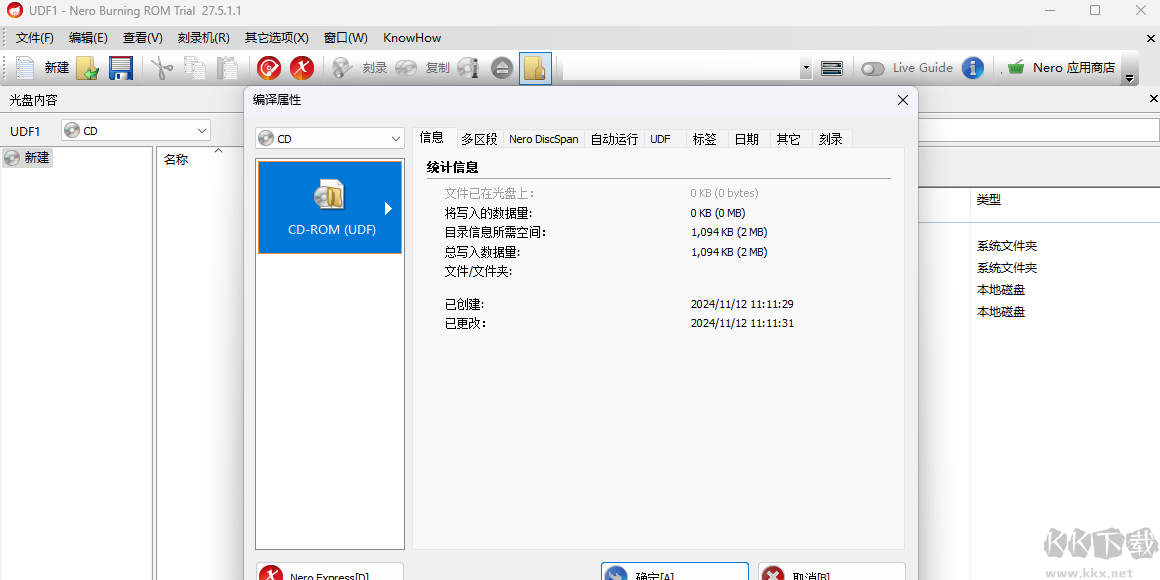1160x580 pixels.
Task: Expand toolbar overflow options arrow
Action: coord(1130,78)
